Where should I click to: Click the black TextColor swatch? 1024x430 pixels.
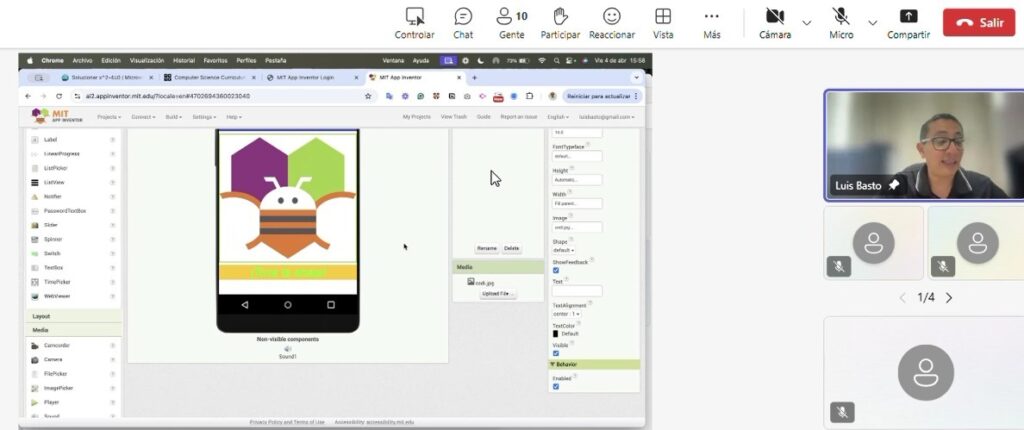pos(556,334)
